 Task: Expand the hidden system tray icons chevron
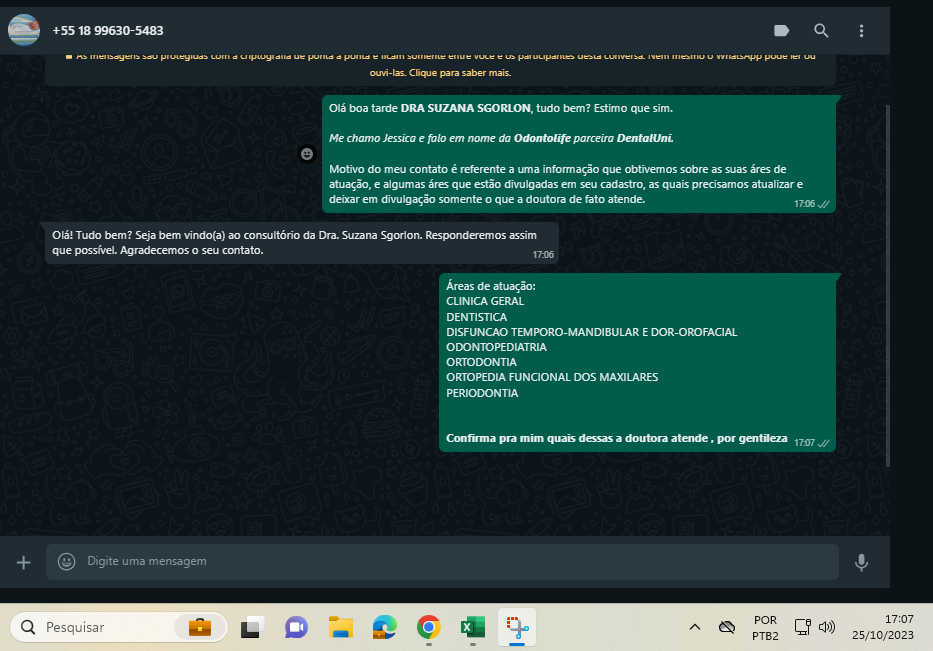(694, 627)
